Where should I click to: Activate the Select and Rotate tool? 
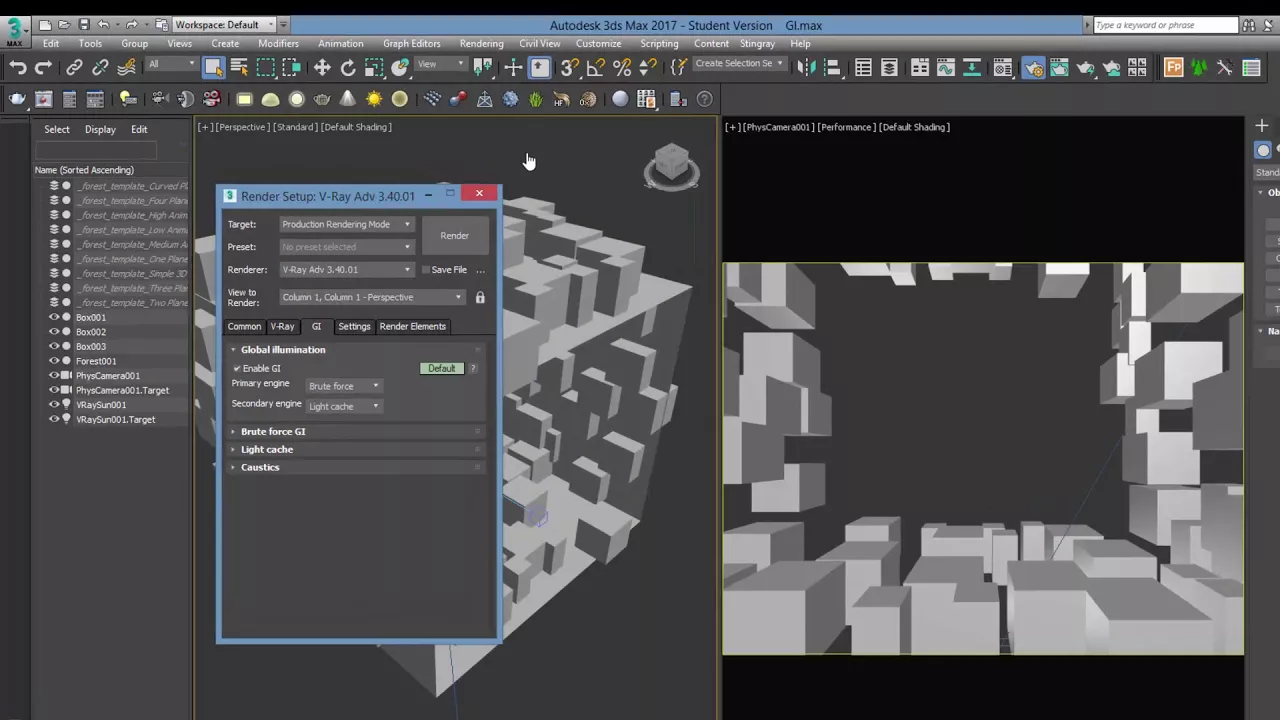pyautogui.click(x=348, y=68)
